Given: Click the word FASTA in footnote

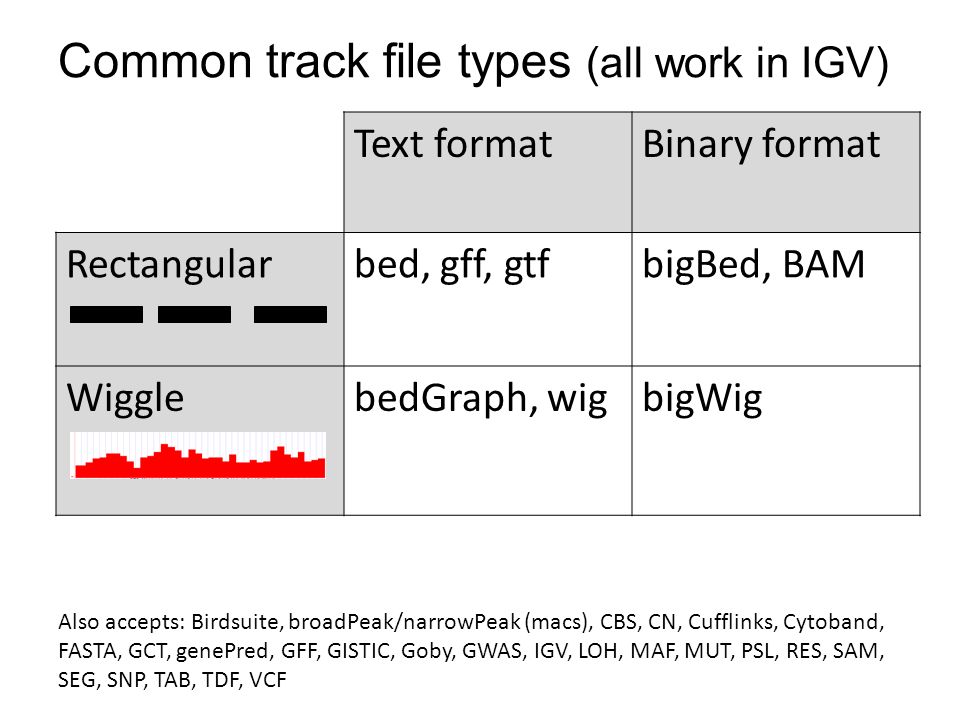Looking at the screenshot, I should pyautogui.click(x=88, y=651).
